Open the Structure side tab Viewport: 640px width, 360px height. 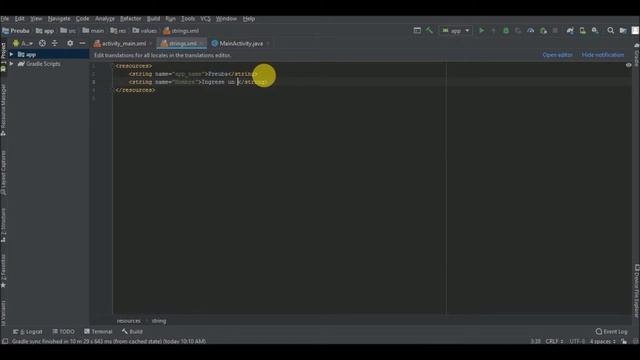3,225
